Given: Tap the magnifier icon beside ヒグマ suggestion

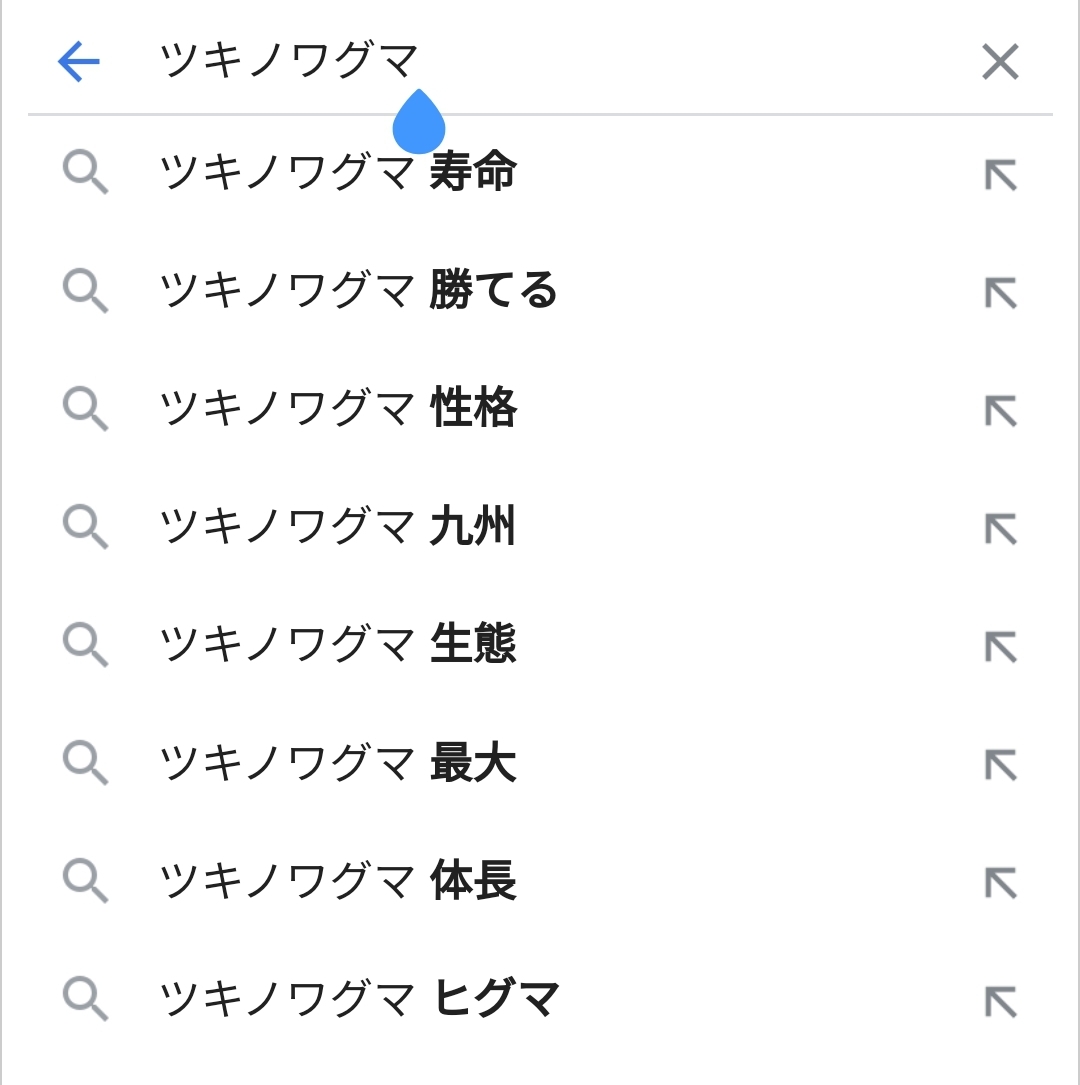Looking at the screenshot, I should click(85, 999).
